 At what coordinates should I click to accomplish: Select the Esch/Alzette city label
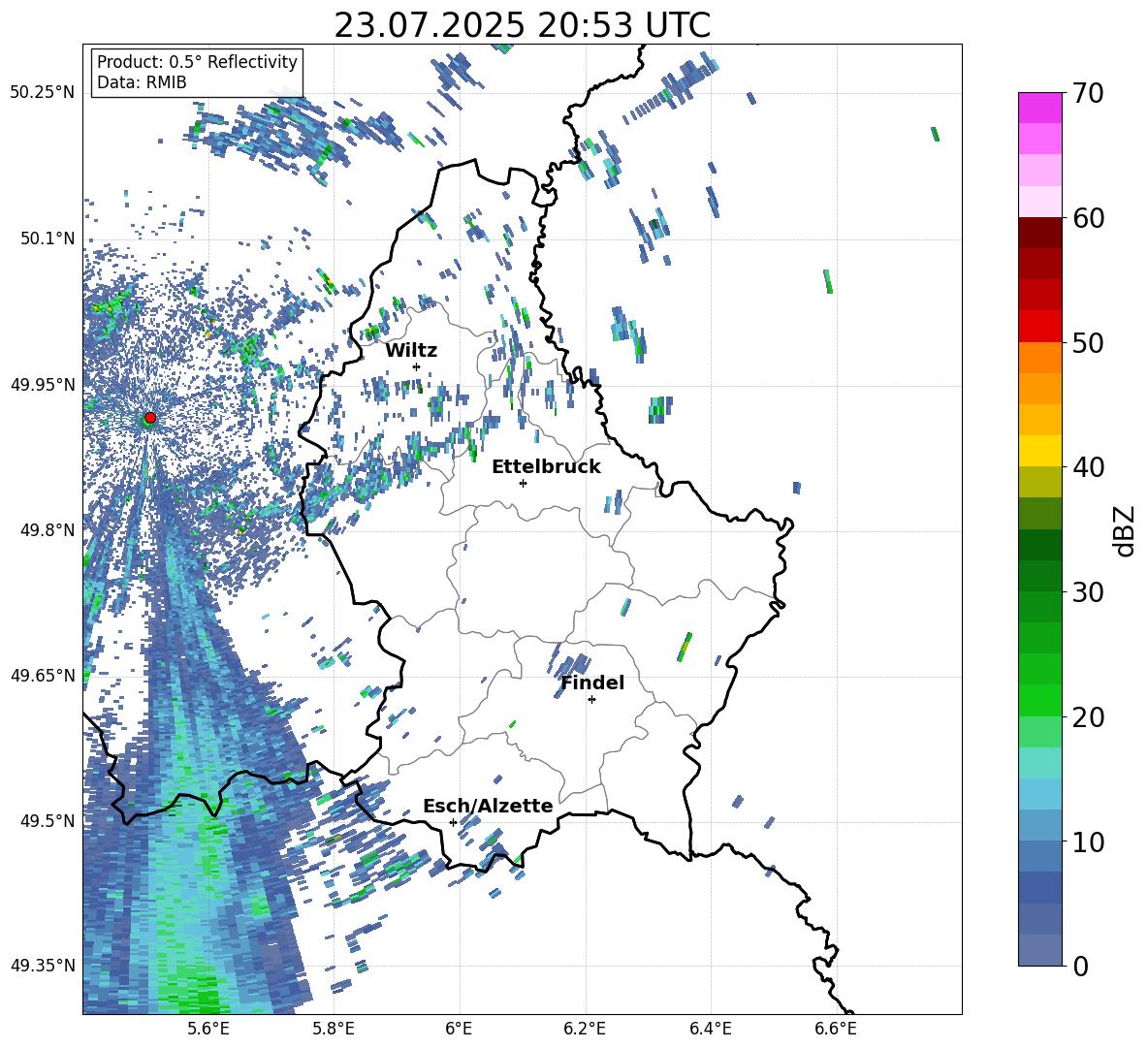tap(488, 806)
